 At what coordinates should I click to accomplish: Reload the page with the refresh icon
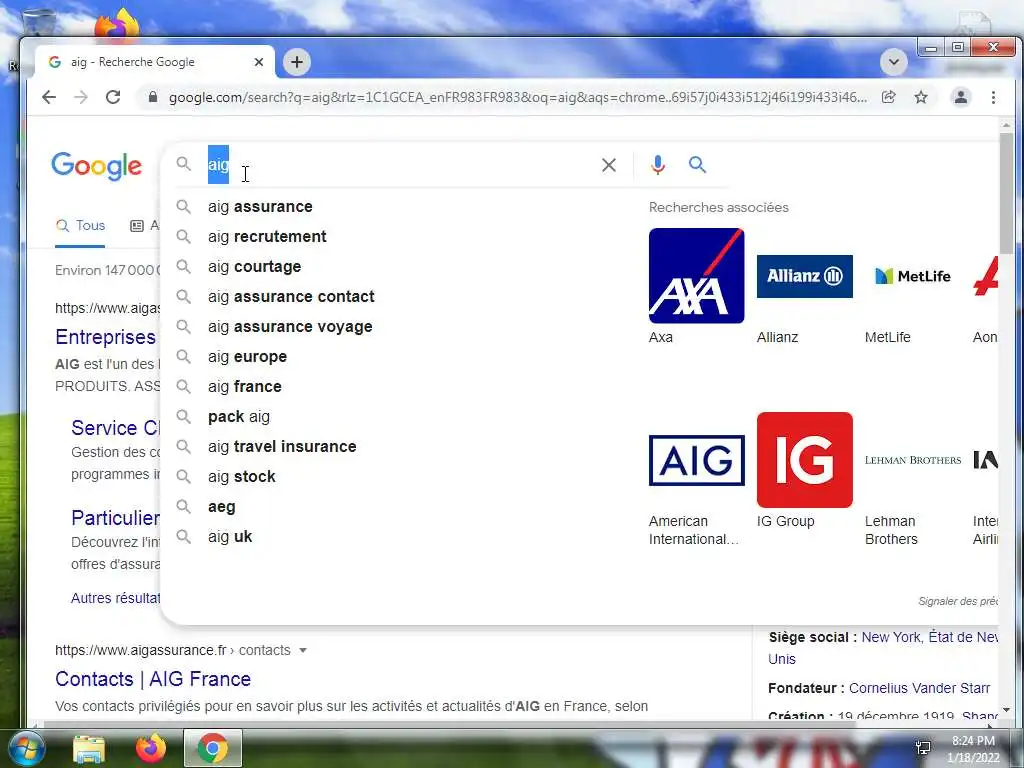[113, 97]
